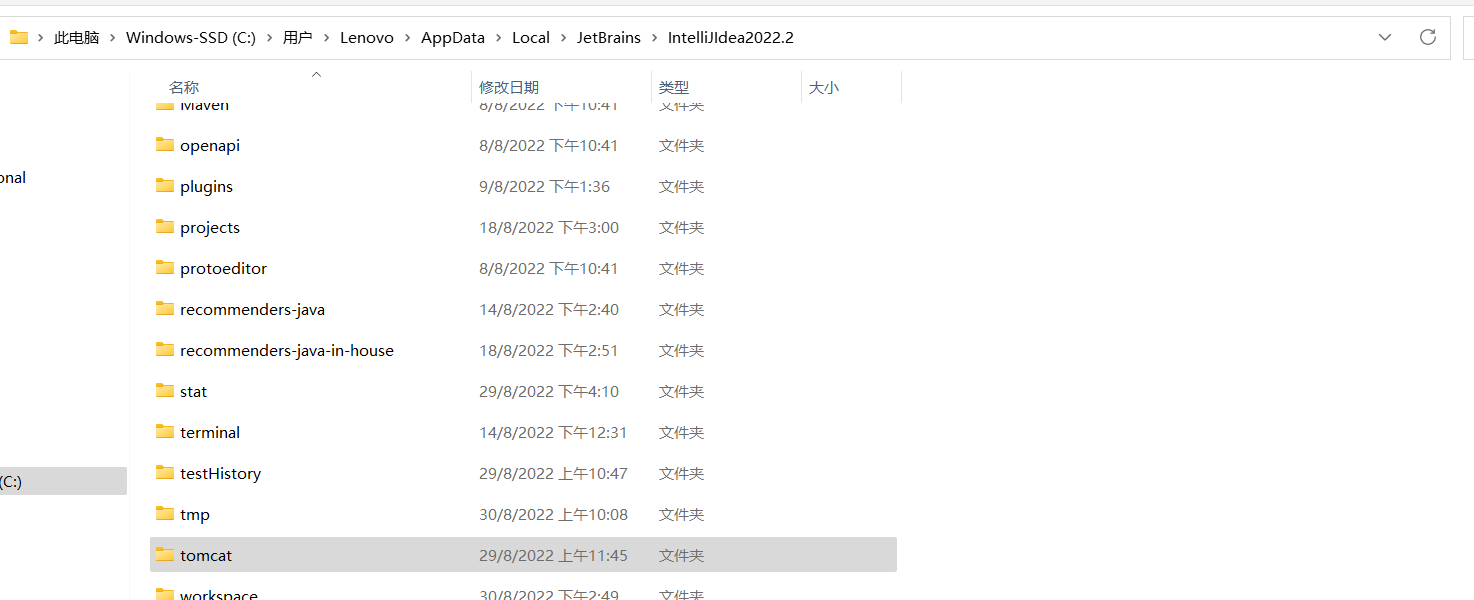Click the folder icon at address bar start
This screenshot has width=1474, height=600.
18,37
